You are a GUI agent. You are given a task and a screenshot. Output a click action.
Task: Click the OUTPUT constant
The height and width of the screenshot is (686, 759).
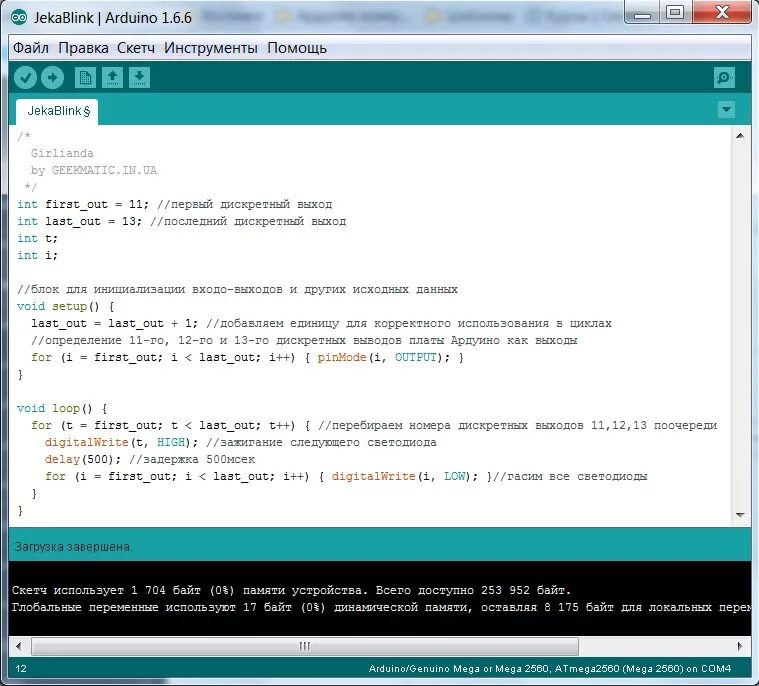click(x=416, y=357)
